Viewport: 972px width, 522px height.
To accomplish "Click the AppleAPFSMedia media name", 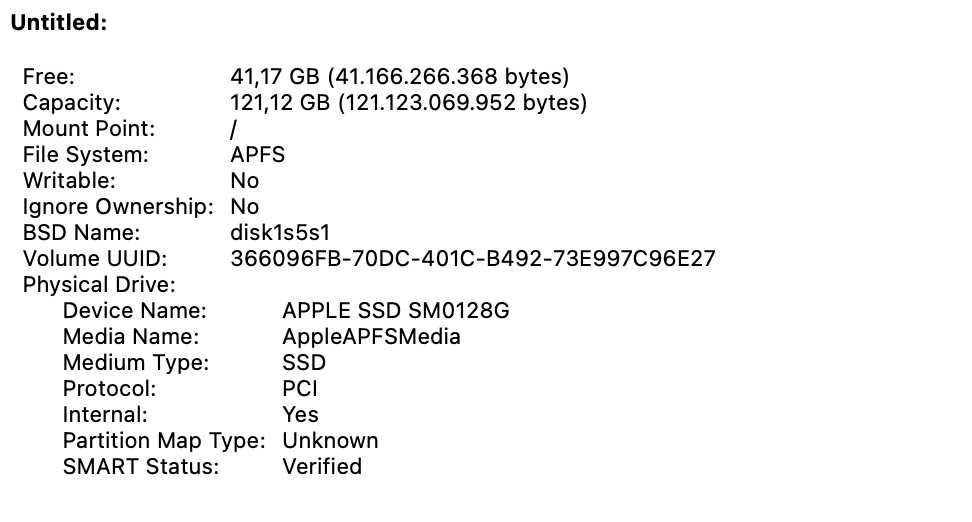I will pos(371,336).
